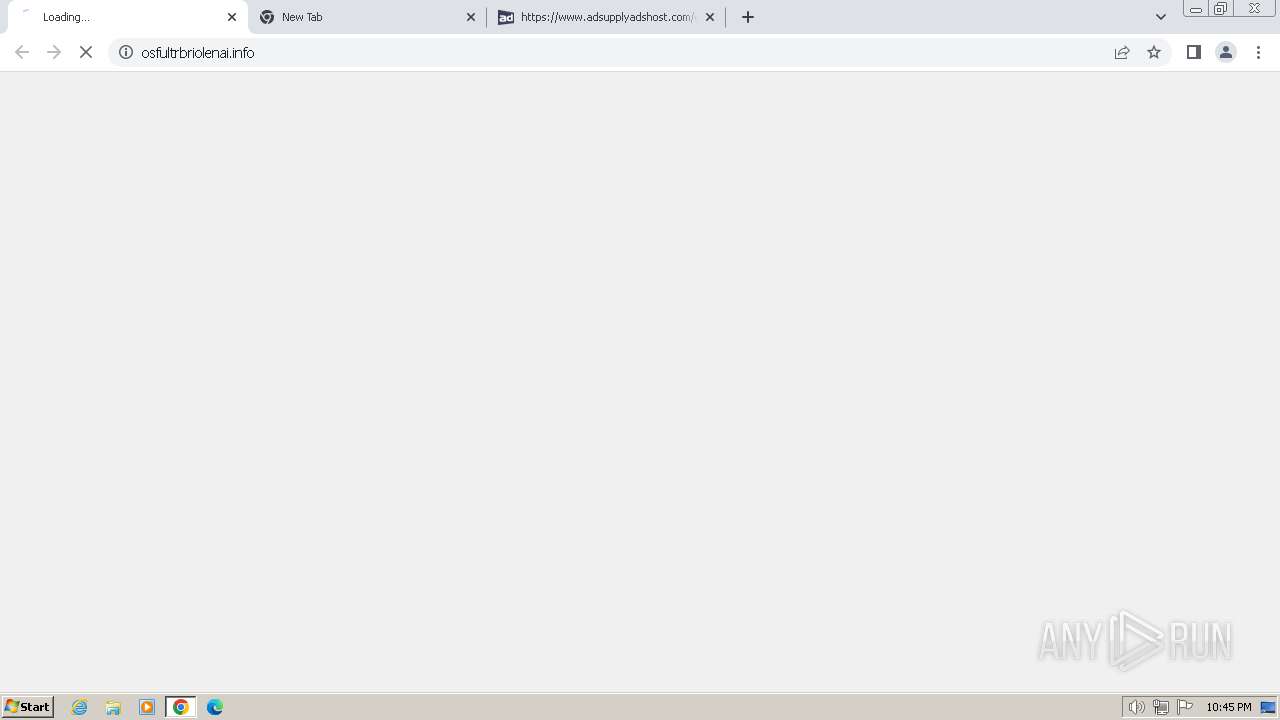Close the adsupplyadshost.com tab

click(710, 17)
